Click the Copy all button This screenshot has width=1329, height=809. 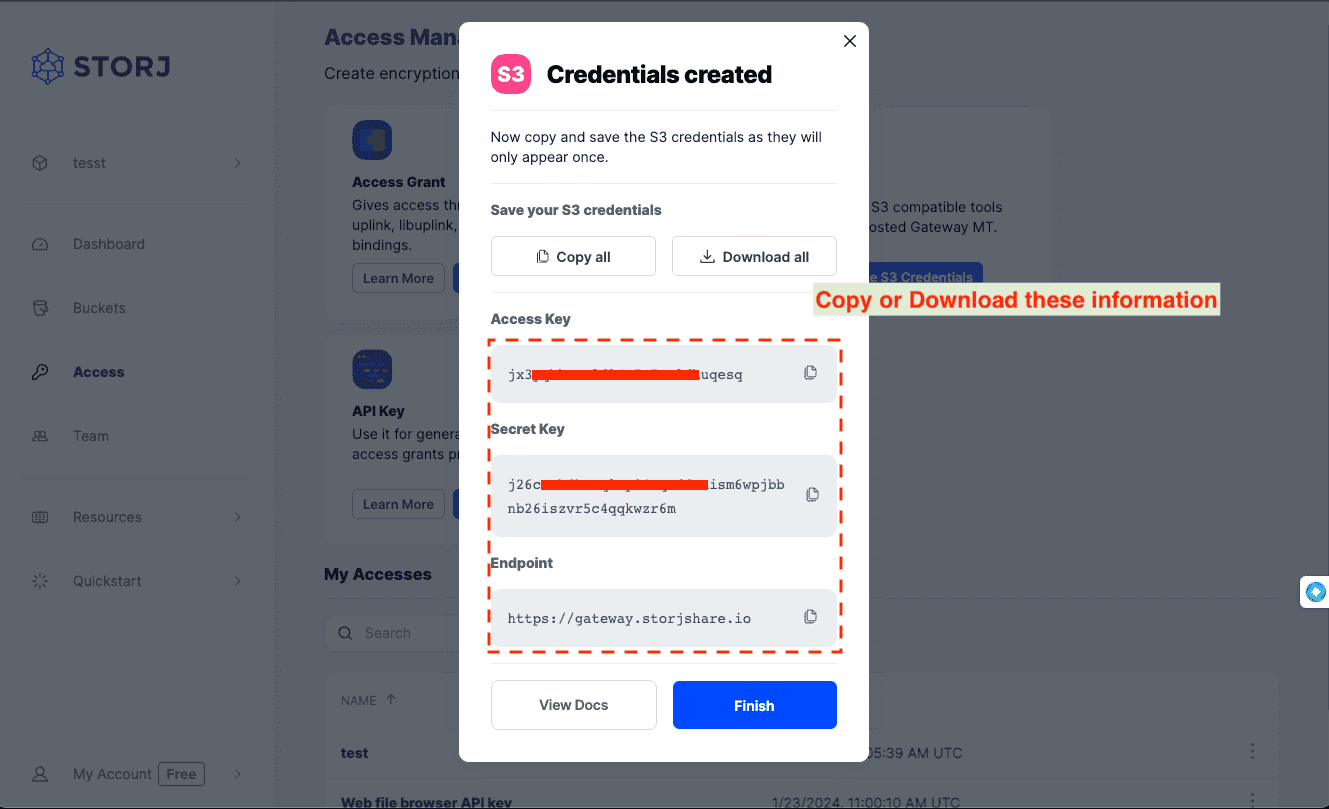pos(573,257)
